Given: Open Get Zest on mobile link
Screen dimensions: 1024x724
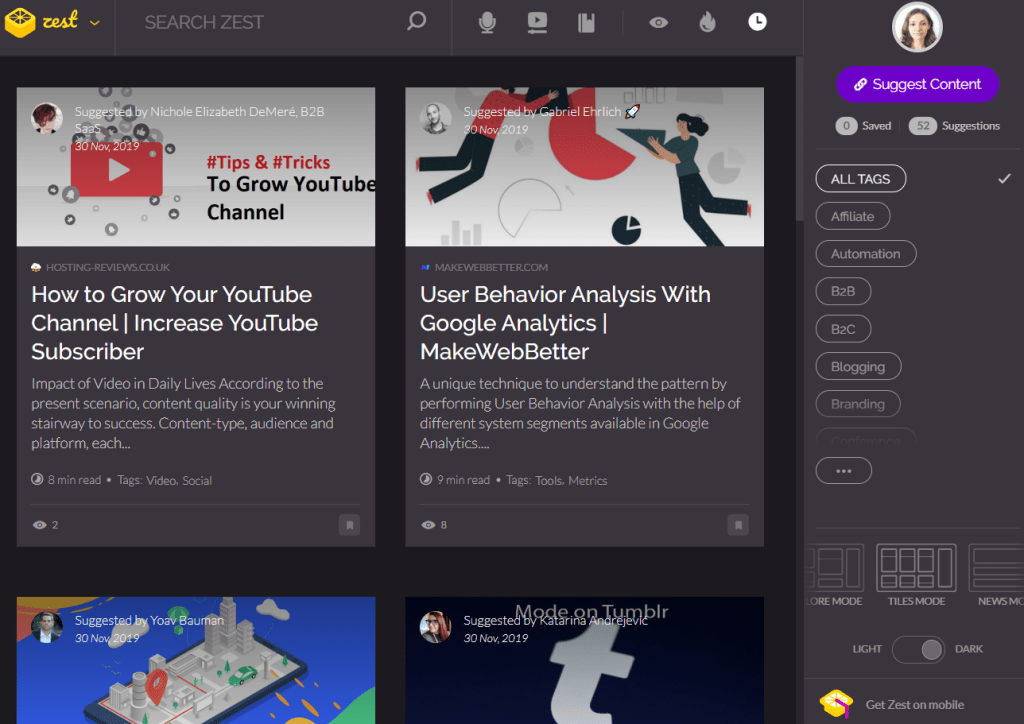Looking at the screenshot, I should (x=914, y=704).
